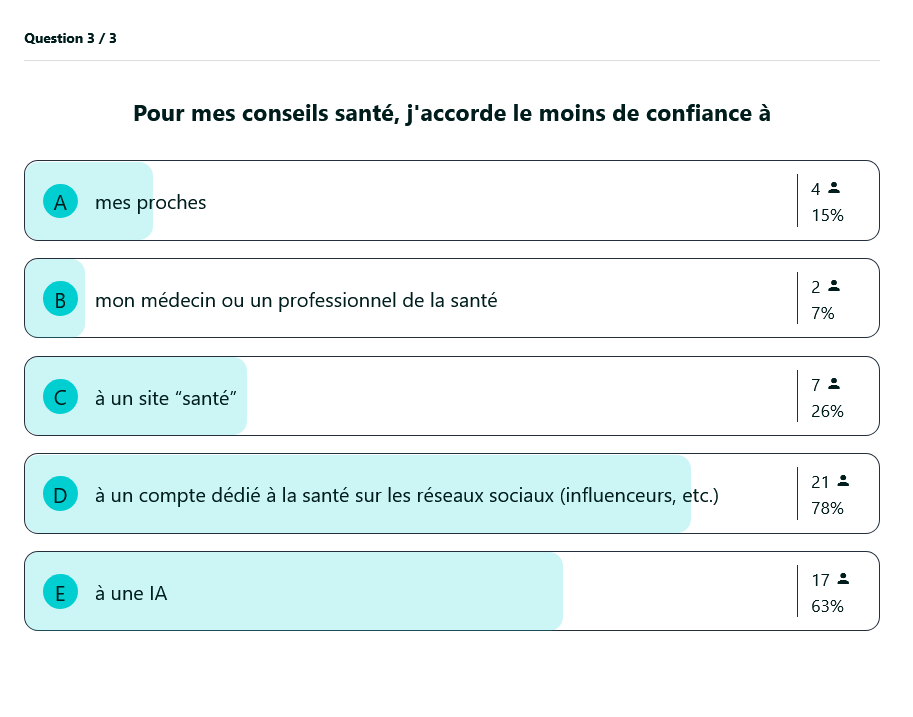Image resolution: width=913 pixels, height=717 pixels.
Task: Click the person icon beside 4 votes
Action: [x=834, y=188]
